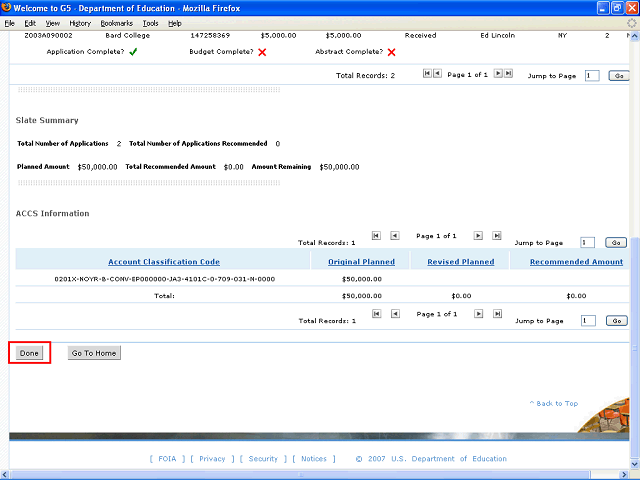The width and height of the screenshot is (640, 480).
Task: Click first-page icon below ACCS table
Action: pos(377,313)
